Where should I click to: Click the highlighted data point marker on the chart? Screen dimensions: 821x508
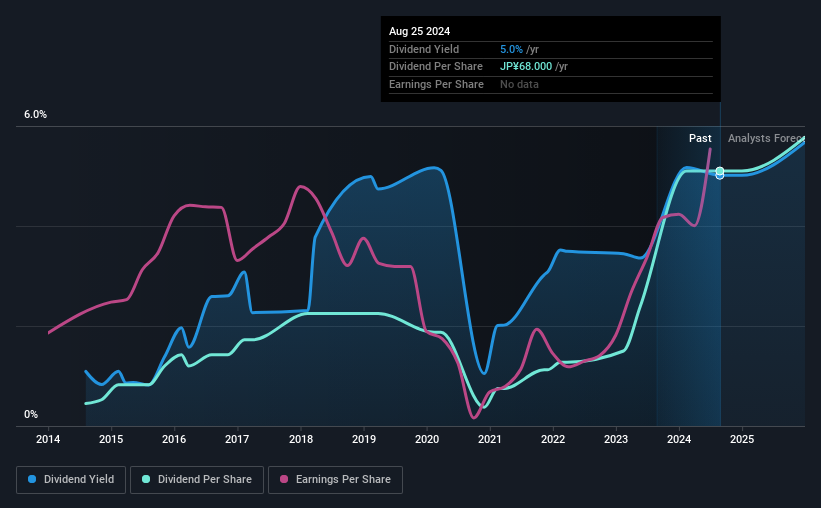pos(720,173)
